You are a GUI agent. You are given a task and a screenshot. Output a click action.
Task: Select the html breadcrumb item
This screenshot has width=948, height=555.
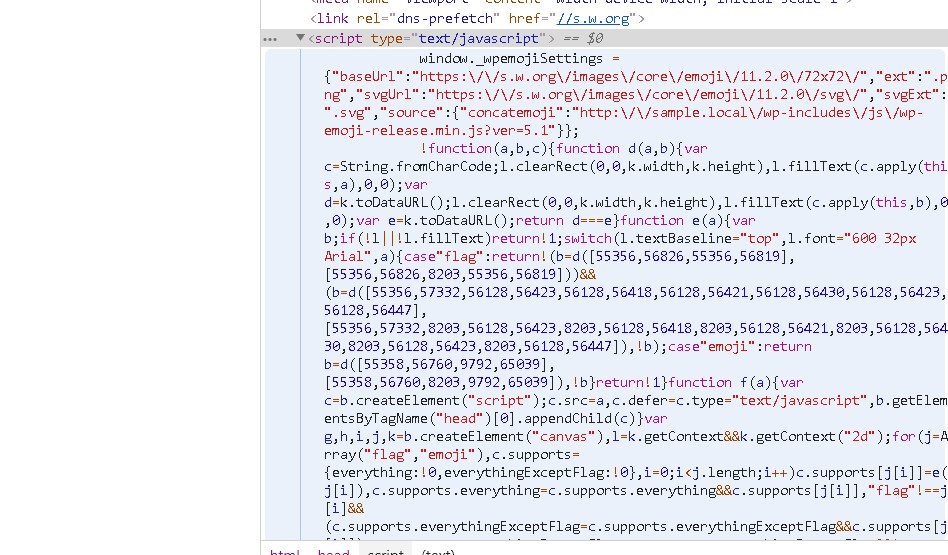coord(285,552)
